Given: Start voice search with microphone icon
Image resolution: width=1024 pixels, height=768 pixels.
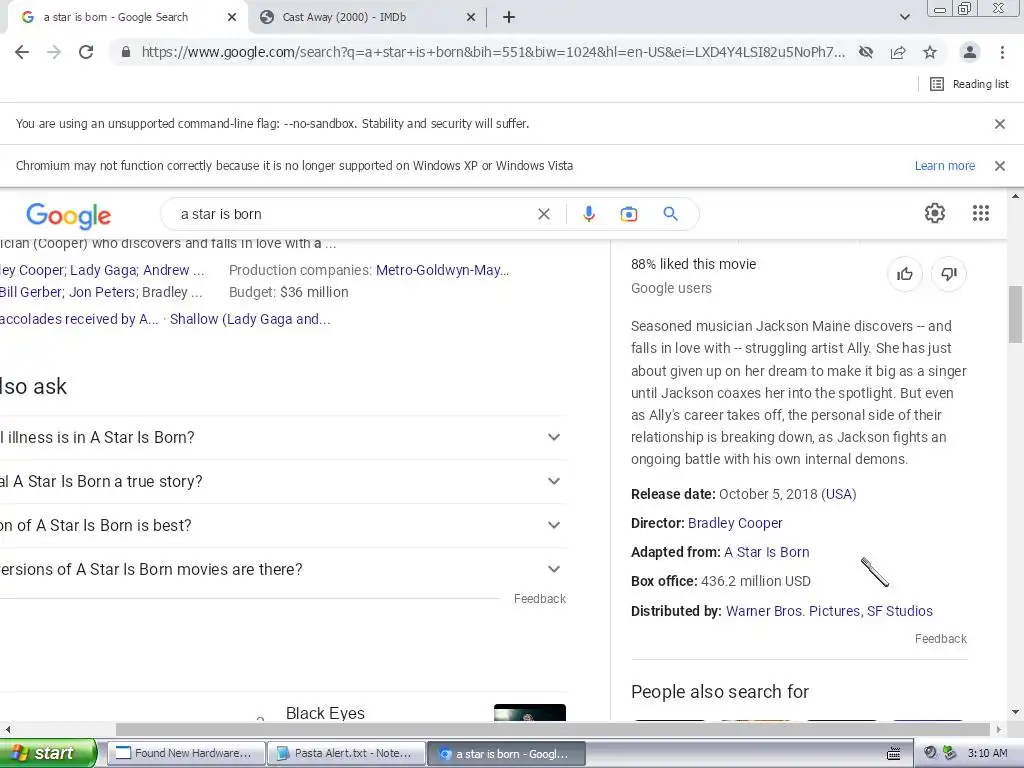Looking at the screenshot, I should [x=588, y=214].
